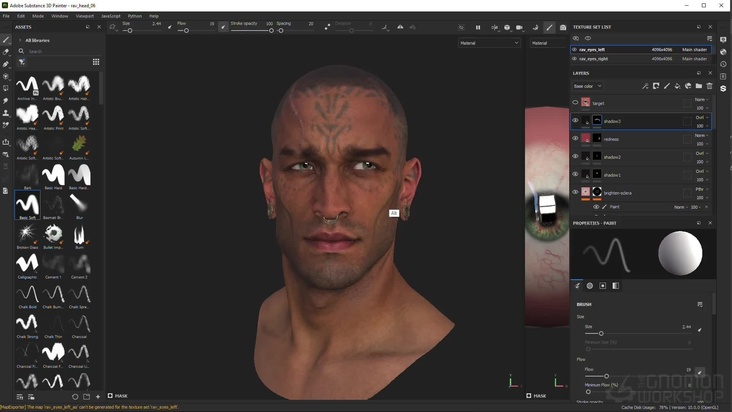Open blend mode dropdown of target layer
Viewport: 732px width, 412px height.
click(701, 99)
